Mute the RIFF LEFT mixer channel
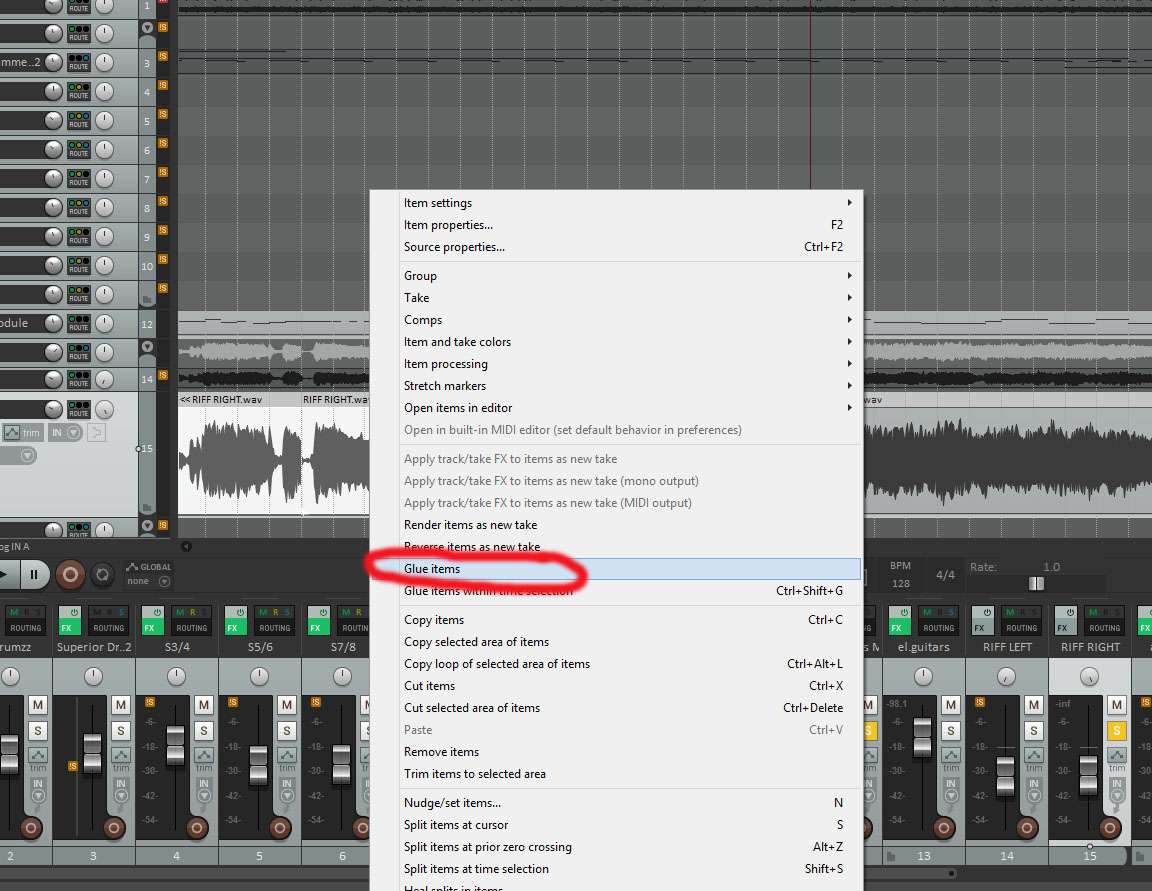The image size is (1152, 891). click(1034, 705)
